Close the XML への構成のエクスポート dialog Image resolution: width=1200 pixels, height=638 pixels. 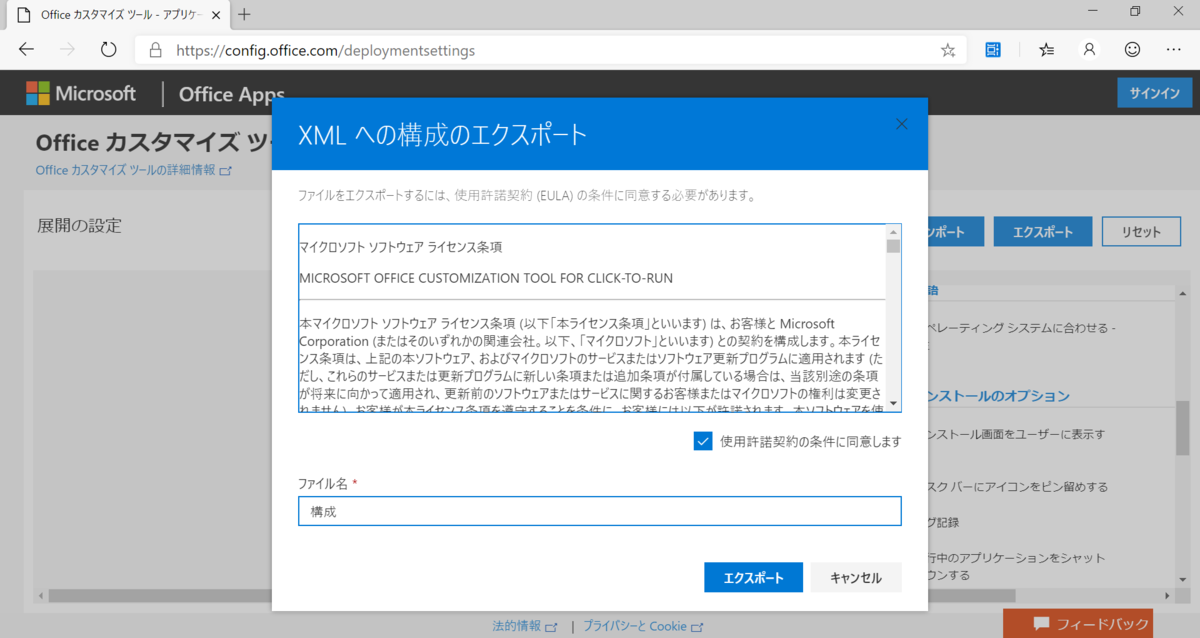coord(901,124)
